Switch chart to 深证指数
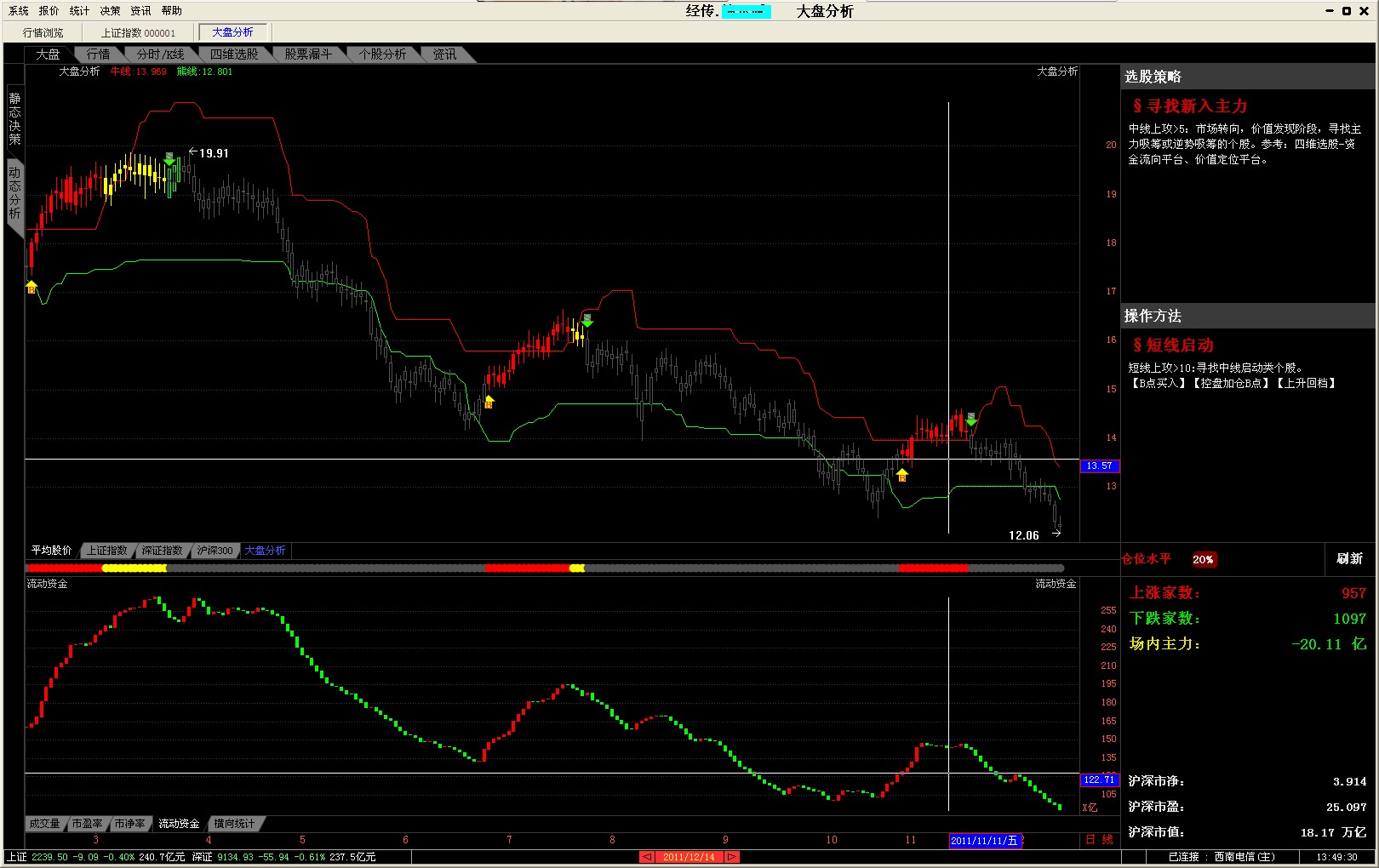Image resolution: width=1379 pixels, height=868 pixels. pos(163,551)
